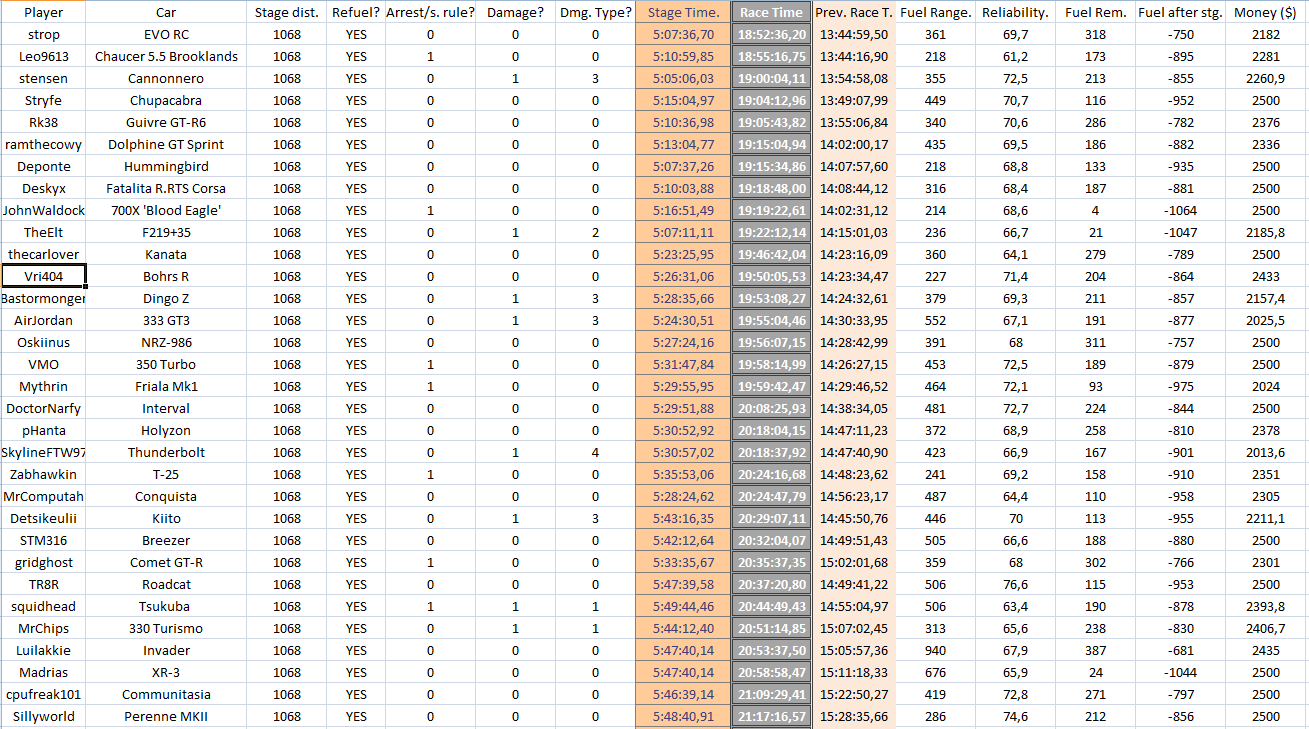Click the 'Race Time' header cell

(x=771, y=13)
